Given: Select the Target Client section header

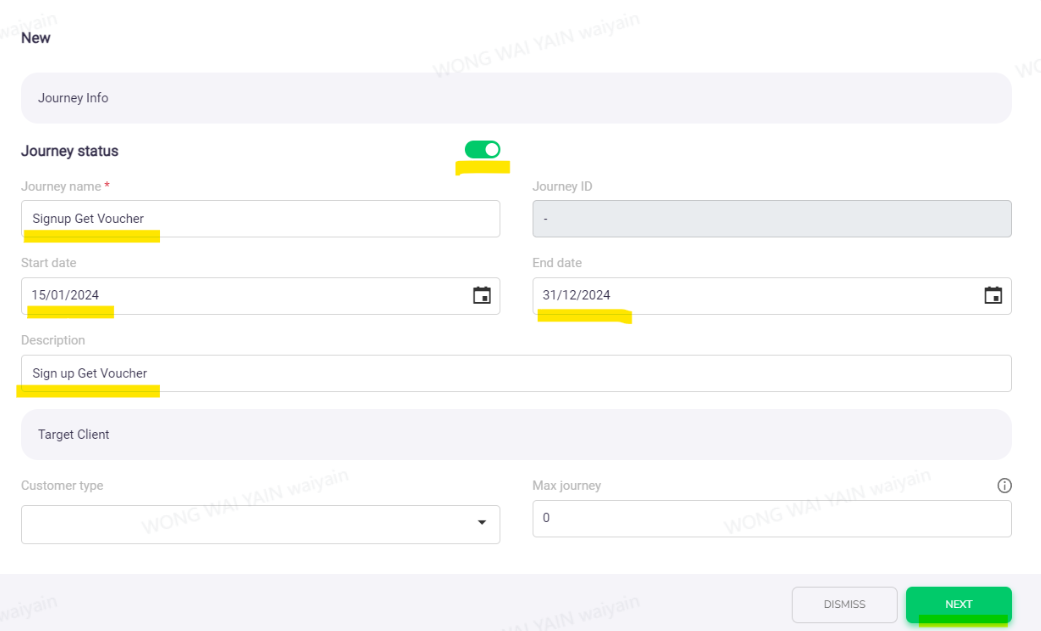Looking at the screenshot, I should click(65, 434).
